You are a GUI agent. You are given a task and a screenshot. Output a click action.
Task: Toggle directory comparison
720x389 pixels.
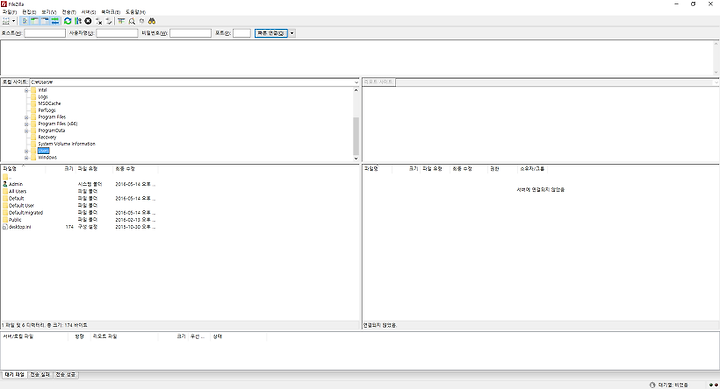coord(132,21)
